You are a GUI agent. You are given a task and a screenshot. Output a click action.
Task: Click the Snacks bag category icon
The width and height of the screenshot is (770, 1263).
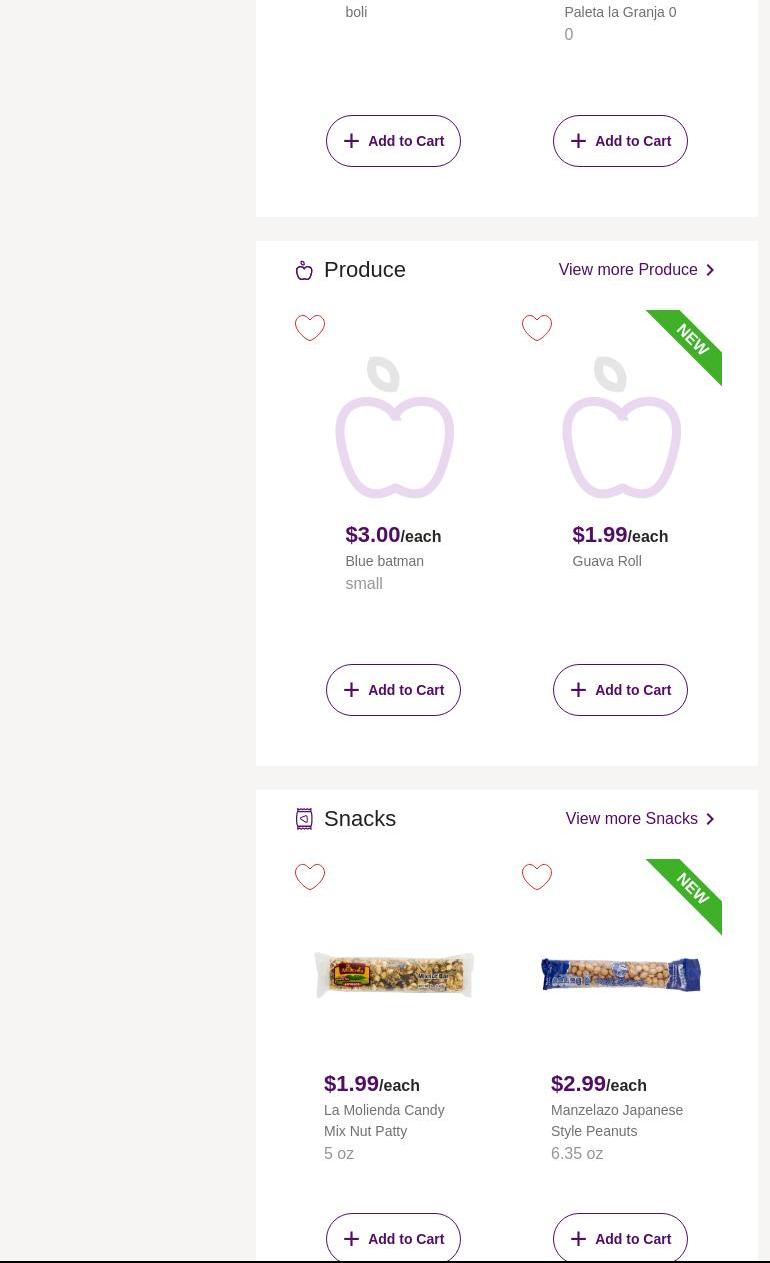[304, 819]
